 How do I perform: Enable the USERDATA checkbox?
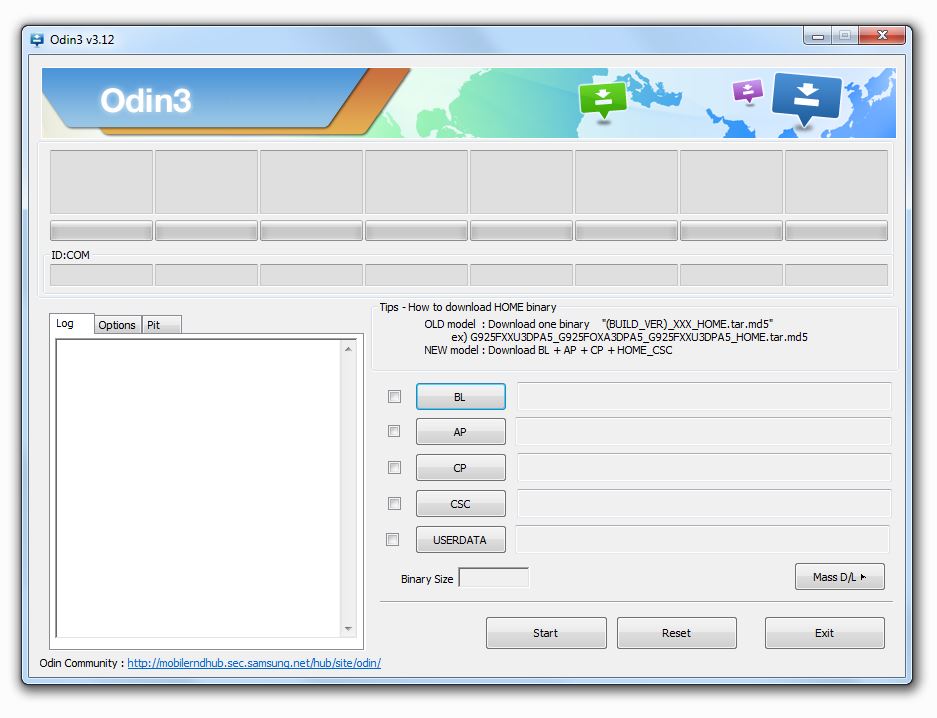(x=393, y=539)
